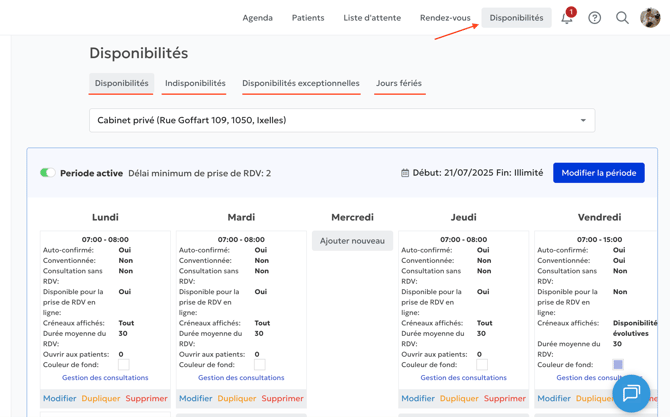The height and width of the screenshot is (417, 670).
Task: Select Disponibilités exceptionnelles tab
Action: tap(300, 84)
